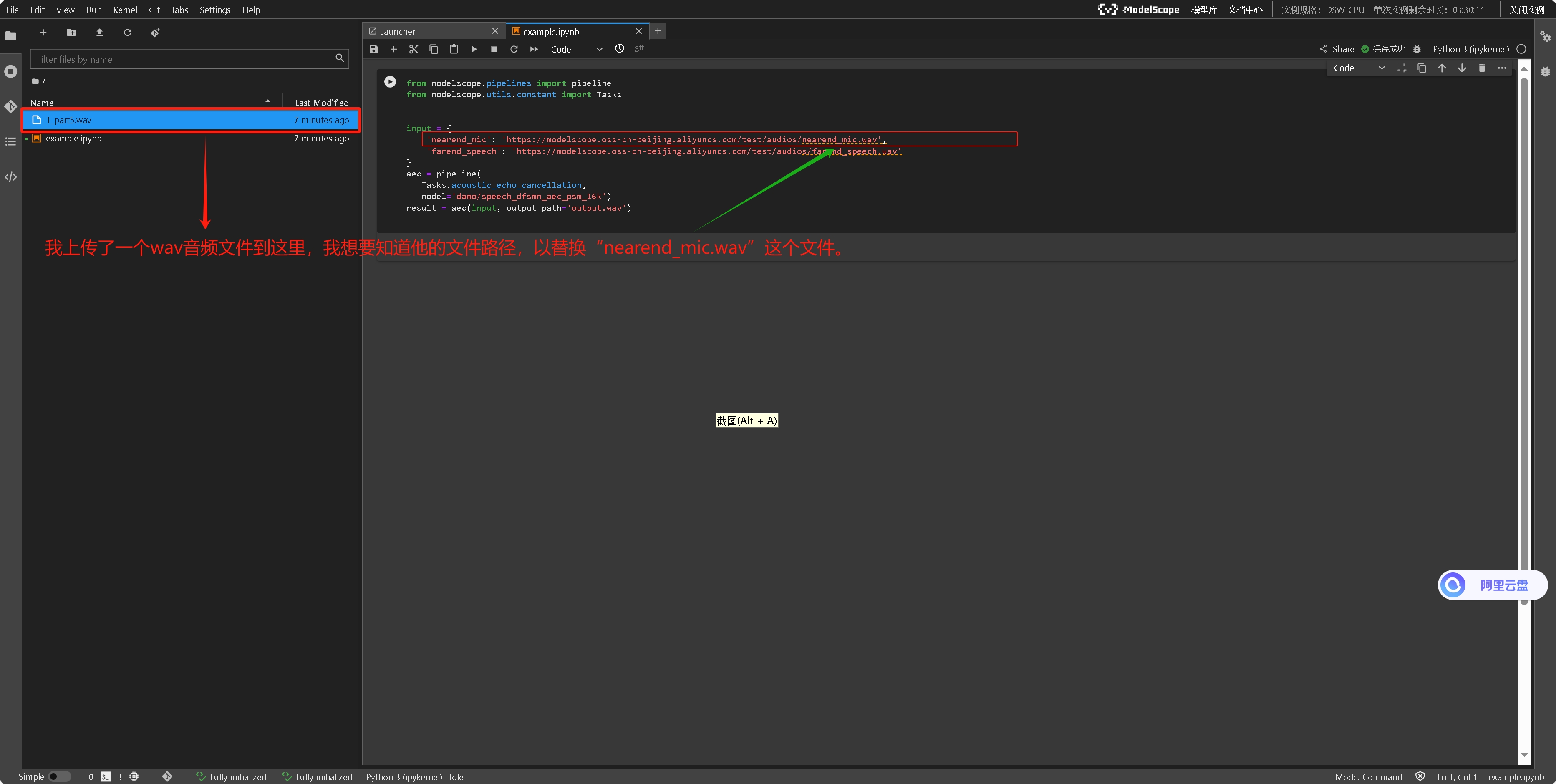Enable debugger using the toolbar bug icon
1556x784 pixels.
[1417, 49]
